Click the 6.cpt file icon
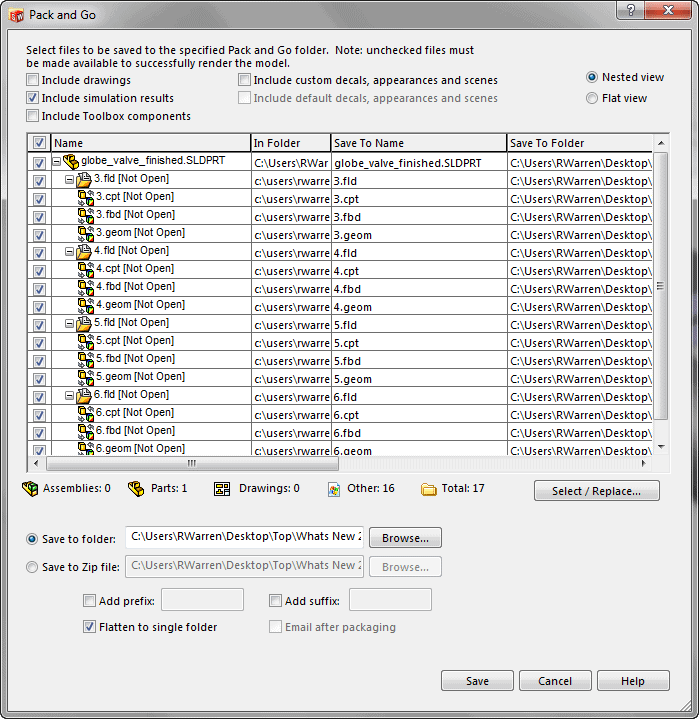Screen dimensions: 699x719 click(x=86, y=413)
